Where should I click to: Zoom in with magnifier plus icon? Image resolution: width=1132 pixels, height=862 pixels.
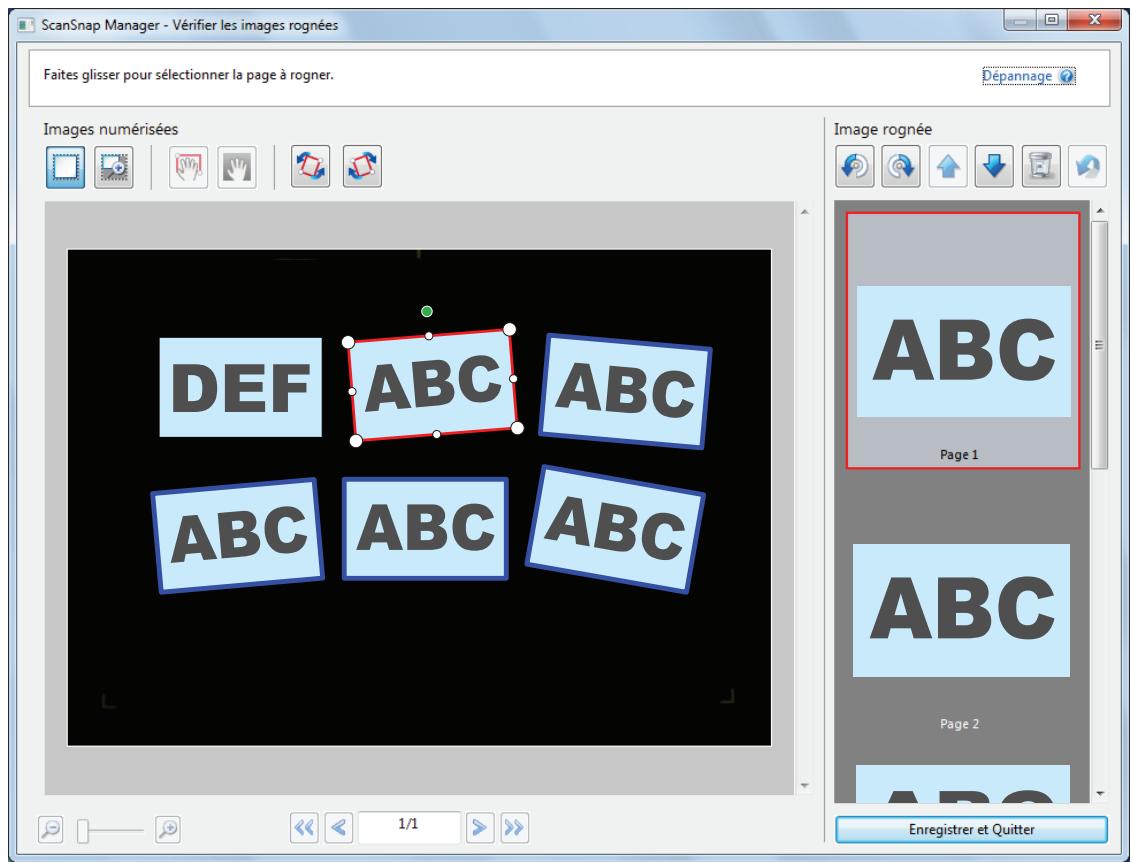[x=167, y=829]
